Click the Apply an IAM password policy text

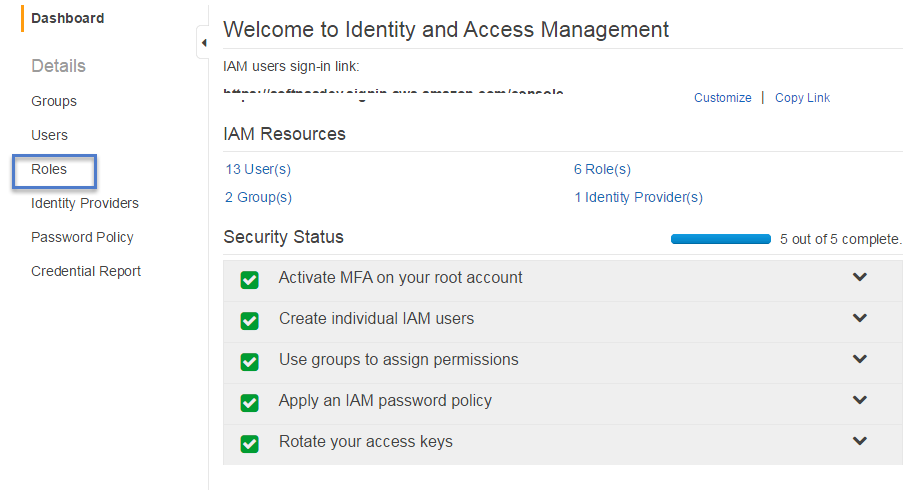click(385, 401)
